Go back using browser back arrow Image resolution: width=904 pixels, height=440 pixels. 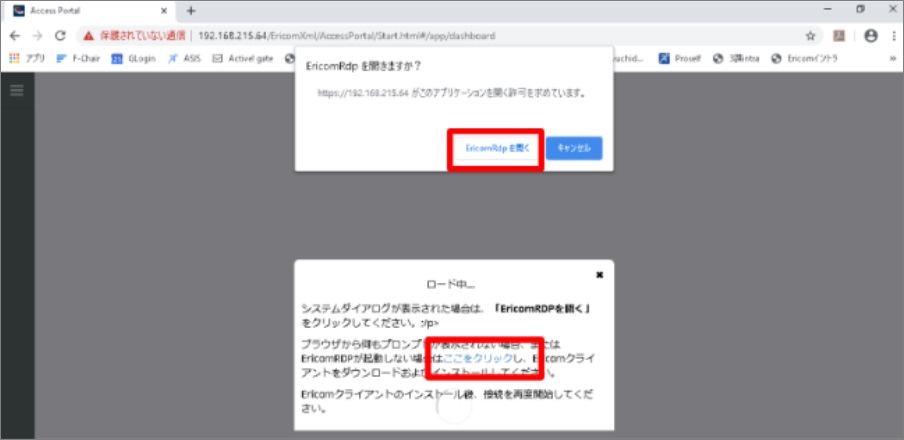pyautogui.click(x=15, y=35)
